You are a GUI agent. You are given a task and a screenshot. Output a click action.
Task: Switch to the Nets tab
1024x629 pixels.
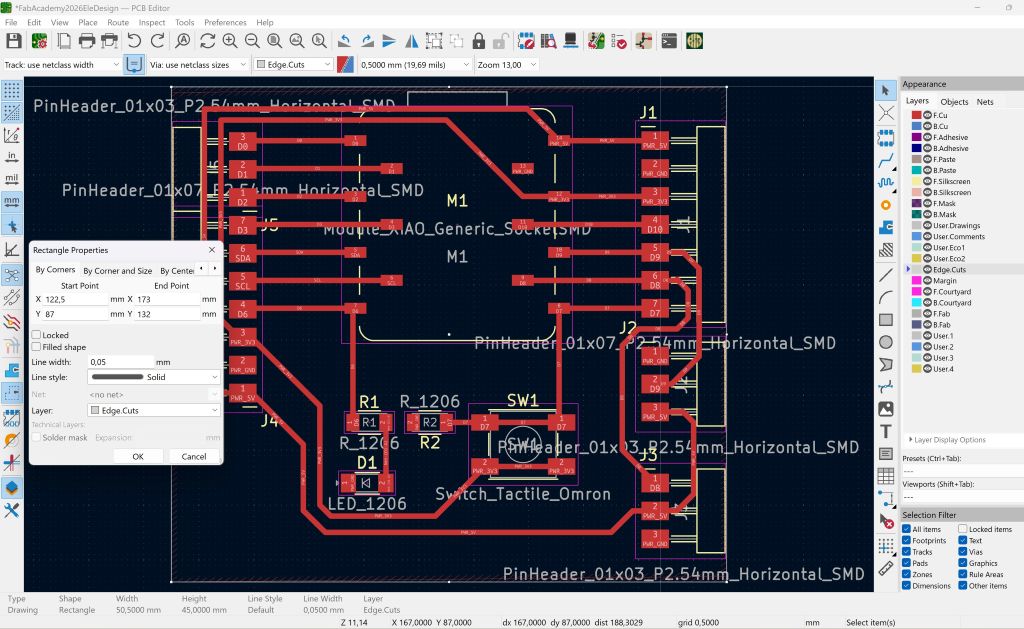(x=985, y=102)
